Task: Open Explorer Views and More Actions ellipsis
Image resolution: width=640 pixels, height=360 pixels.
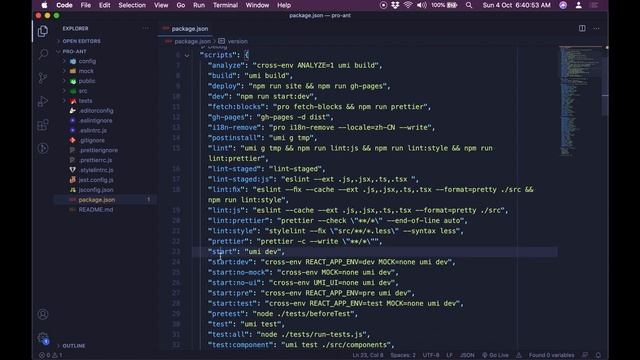Action: (x=146, y=28)
